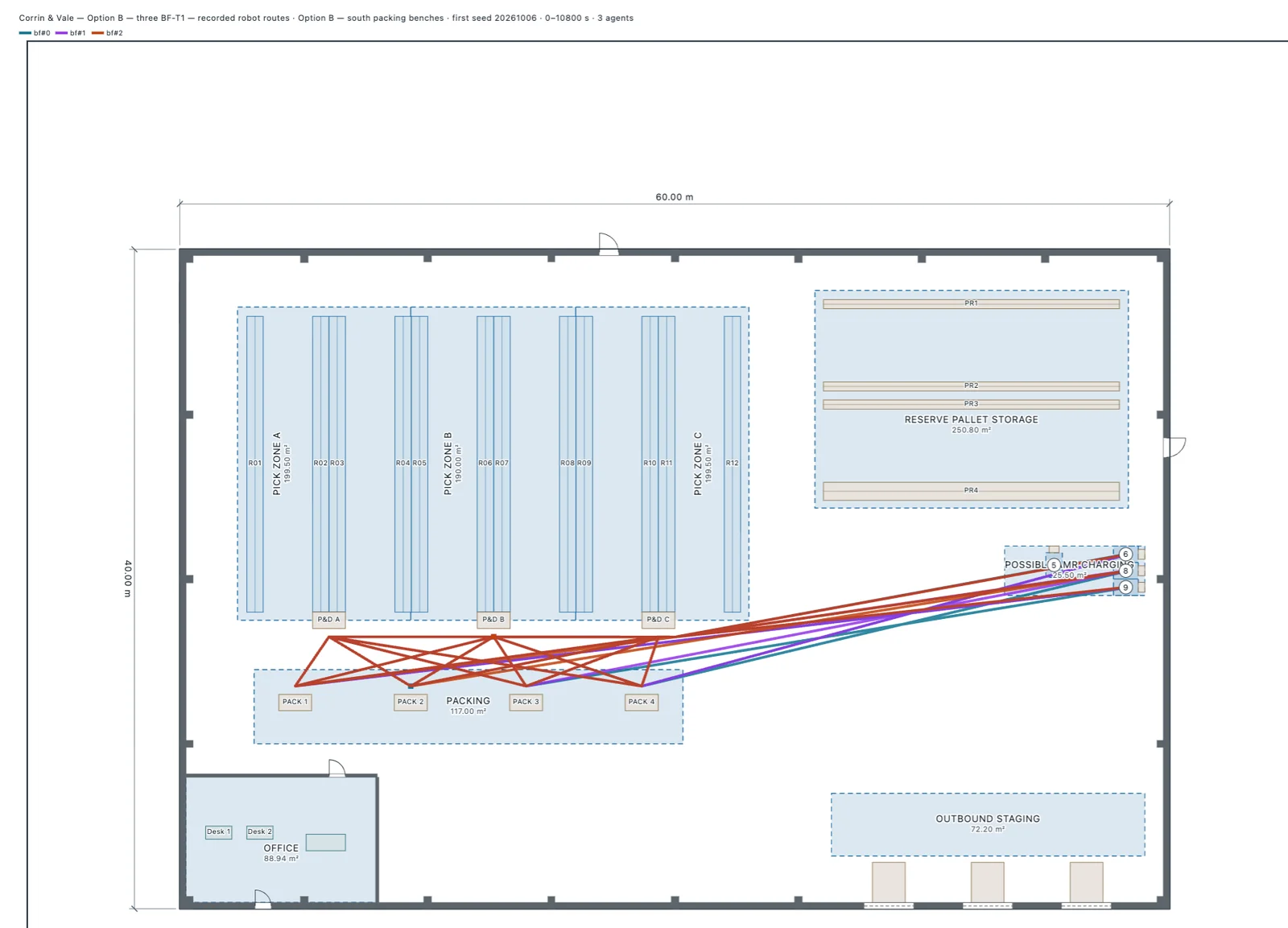Select charging station marker 5
This screenshot has height=928, width=1288.
(x=1054, y=565)
